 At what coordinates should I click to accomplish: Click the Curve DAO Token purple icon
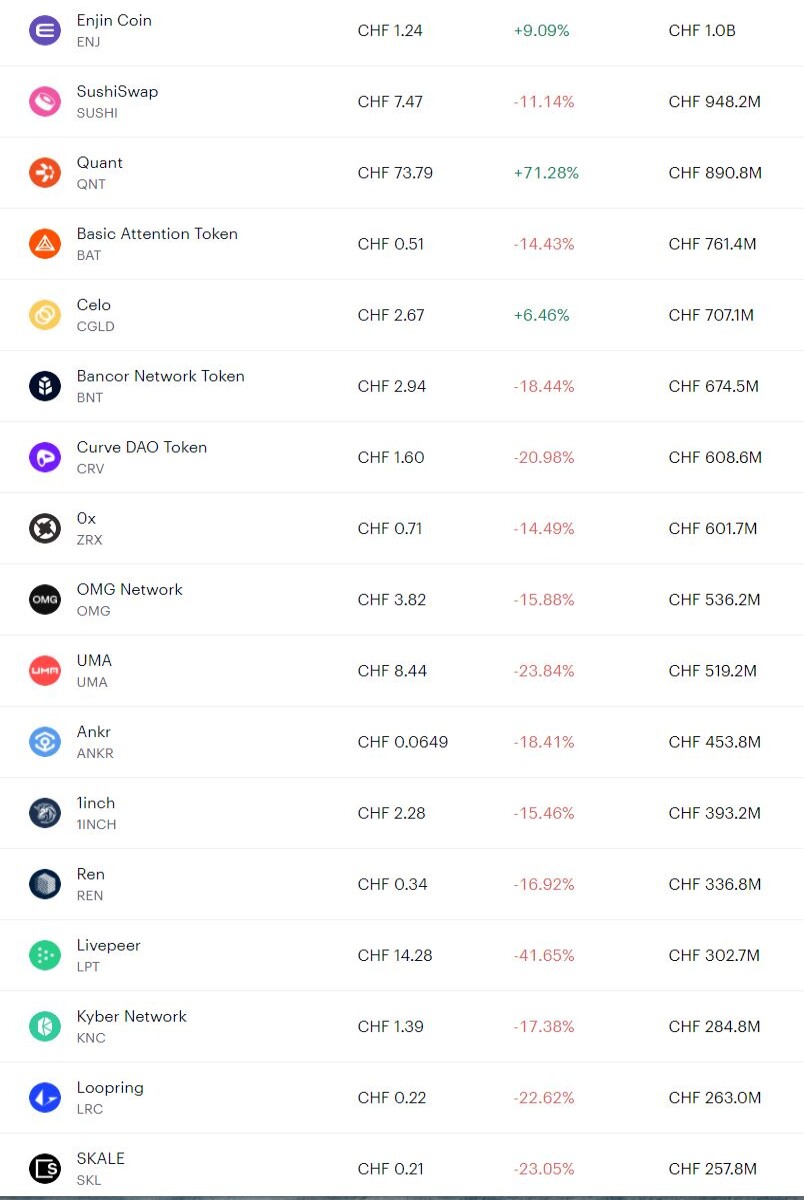45,457
